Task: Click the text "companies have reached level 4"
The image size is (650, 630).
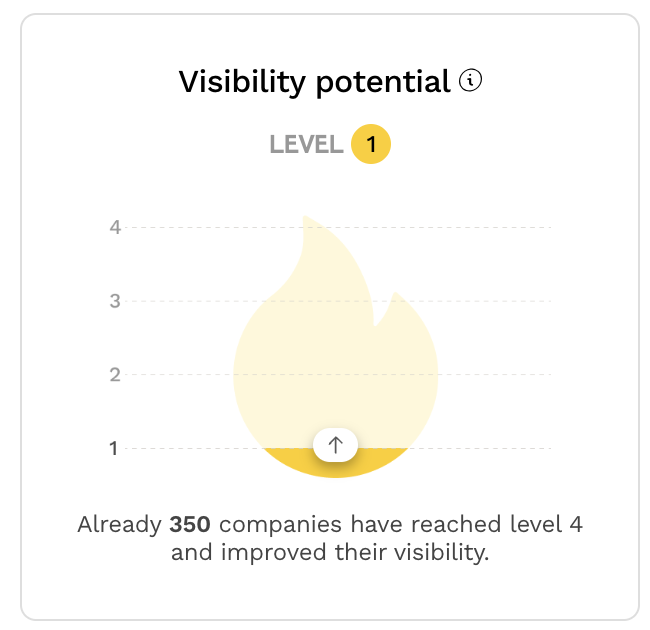Action: (x=401, y=524)
